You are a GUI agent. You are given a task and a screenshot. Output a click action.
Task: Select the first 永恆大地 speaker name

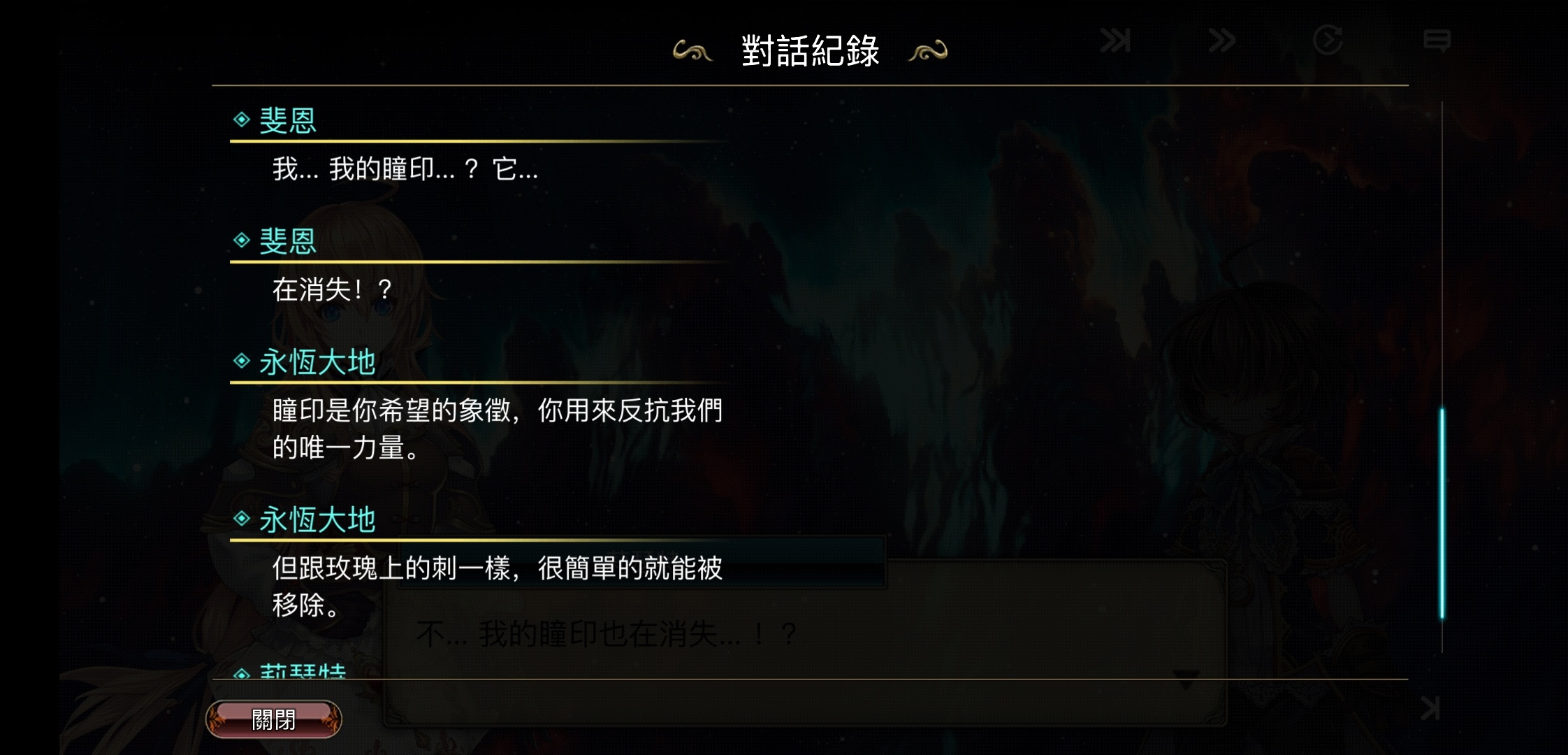317,362
